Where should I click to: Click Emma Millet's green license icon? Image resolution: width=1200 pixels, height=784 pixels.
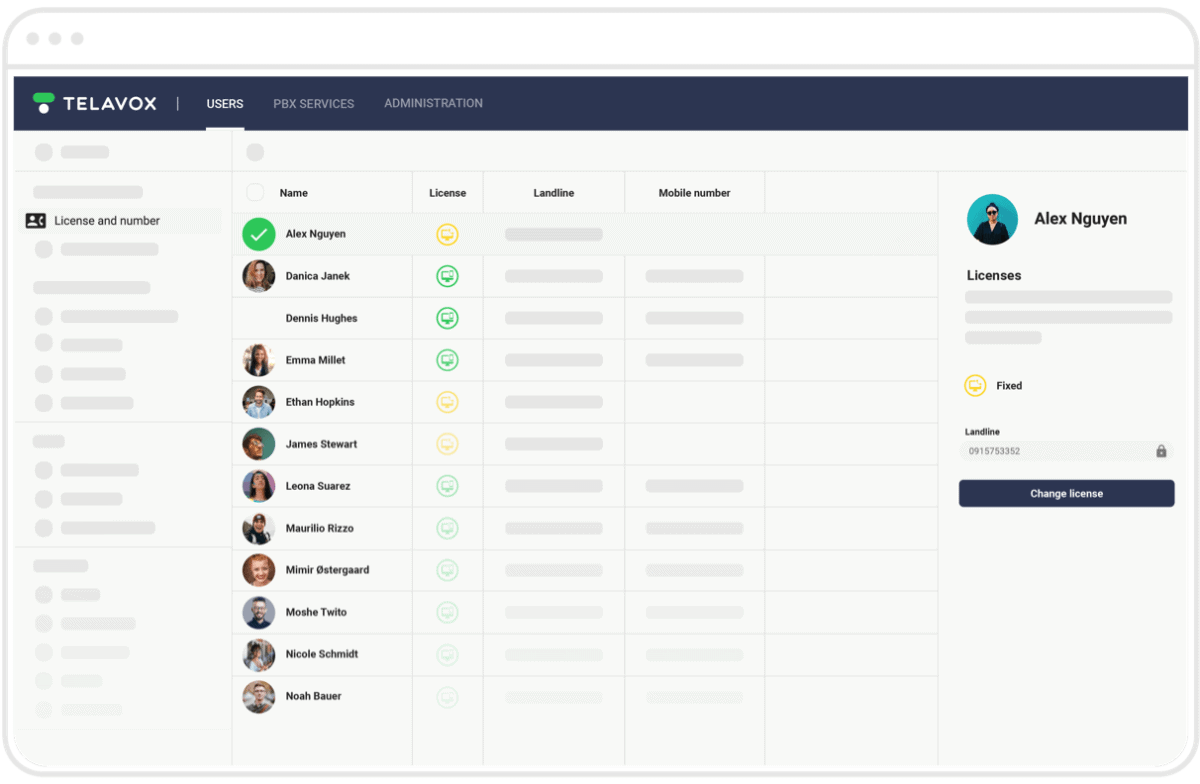[x=447, y=360]
